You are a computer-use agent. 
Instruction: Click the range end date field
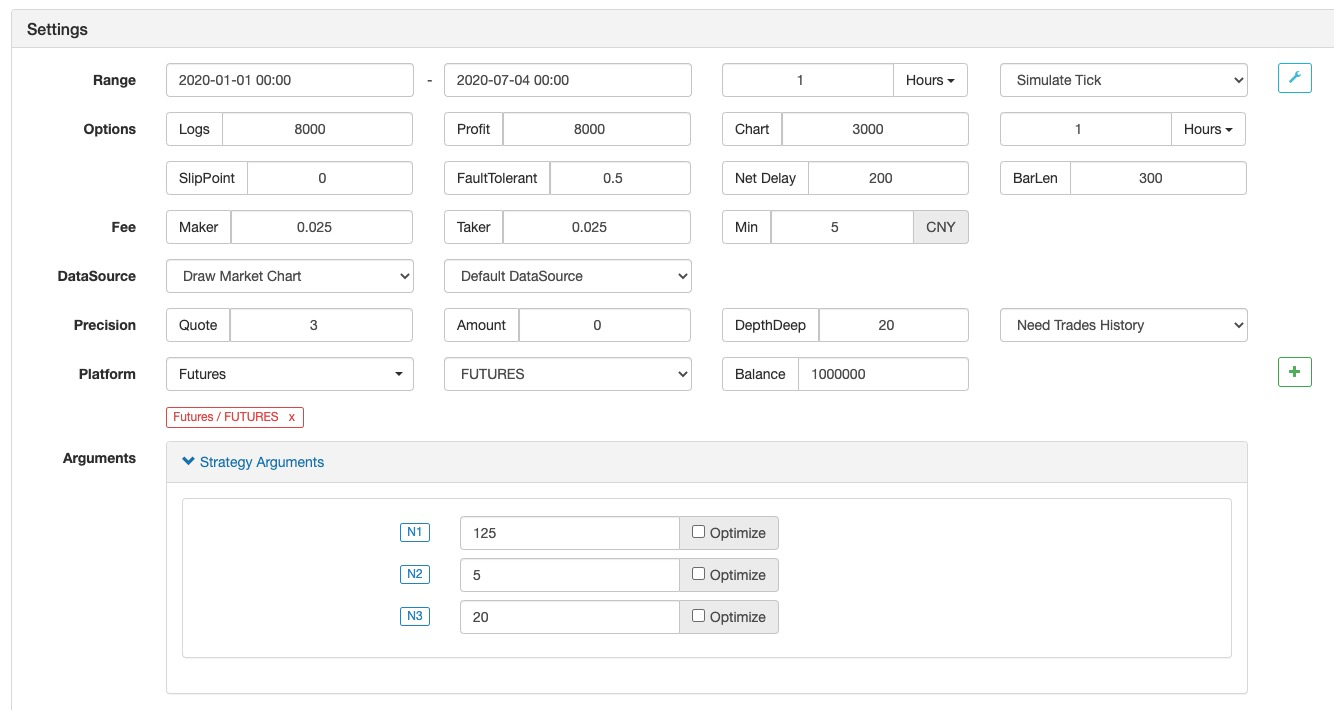point(567,80)
